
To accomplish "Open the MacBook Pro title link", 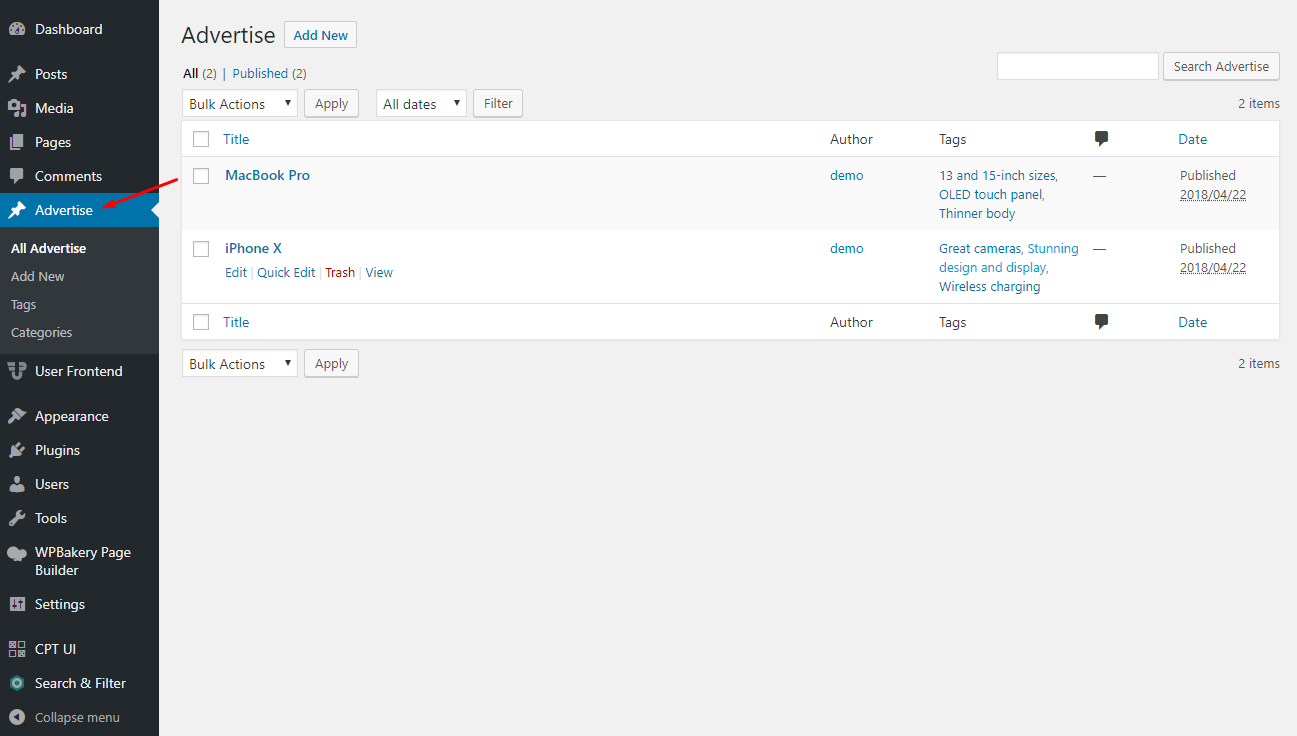I will (x=267, y=175).
